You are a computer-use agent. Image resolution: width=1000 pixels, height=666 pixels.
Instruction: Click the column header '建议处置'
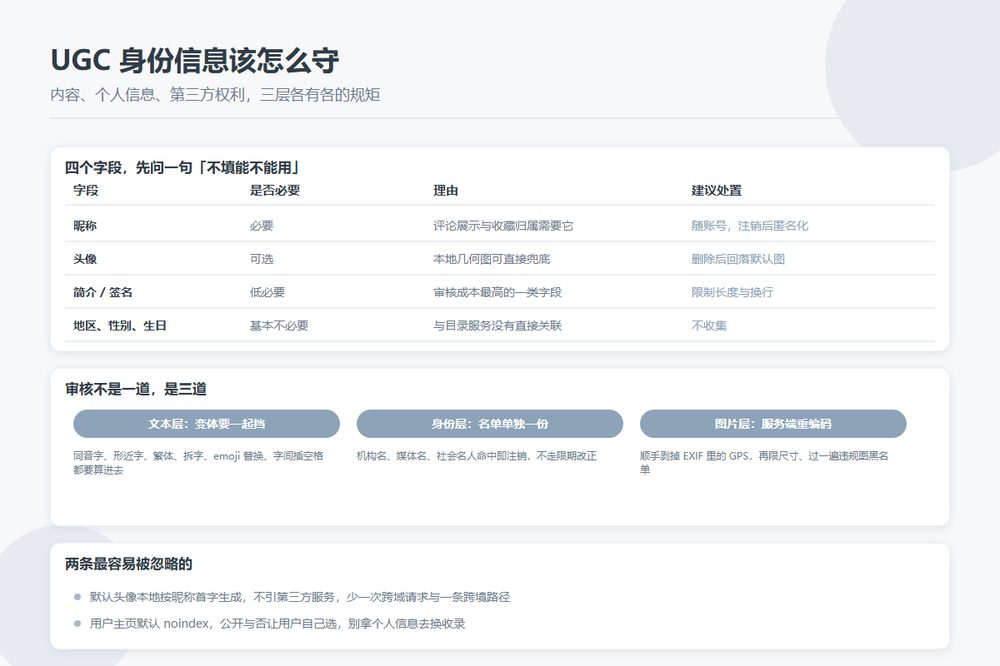[717, 190]
